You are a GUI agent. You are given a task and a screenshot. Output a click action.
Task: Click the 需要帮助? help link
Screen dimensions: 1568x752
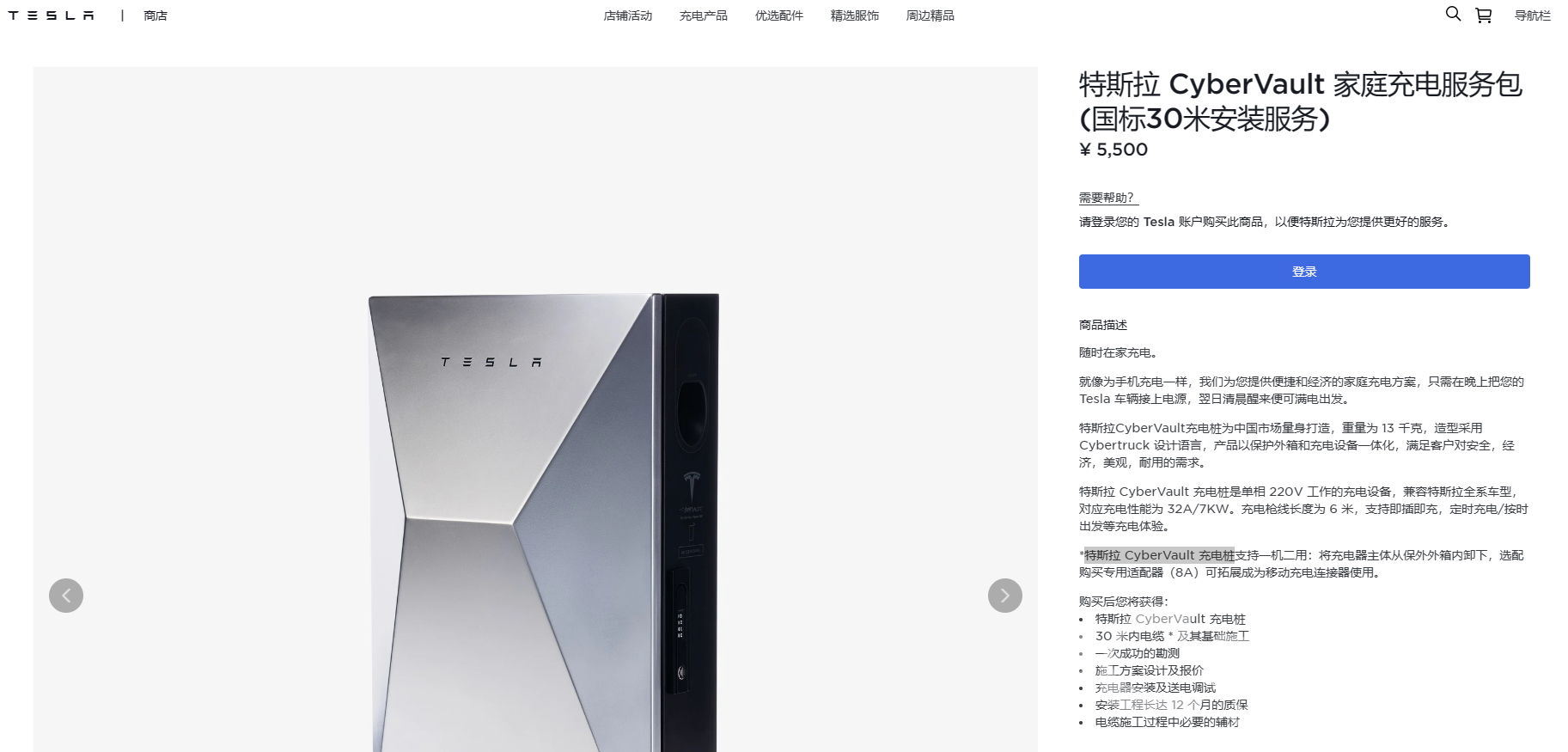tap(1108, 198)
